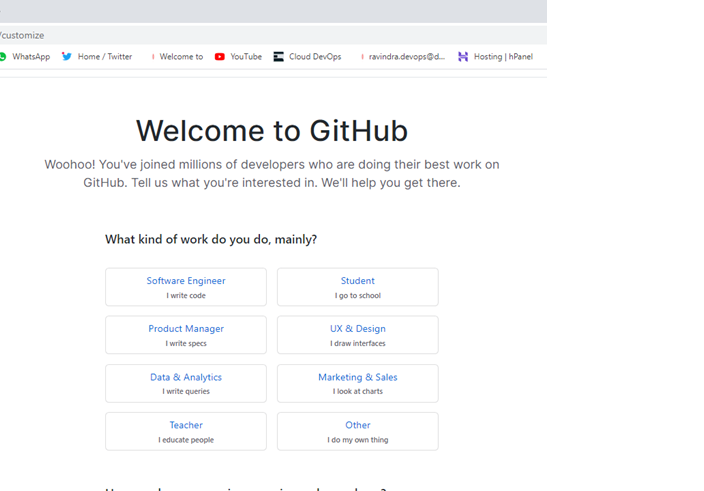The width and height of the screenshot is (704, 491).
Task: Click the 'What kind of work' question heading
Action: [211, 239]
